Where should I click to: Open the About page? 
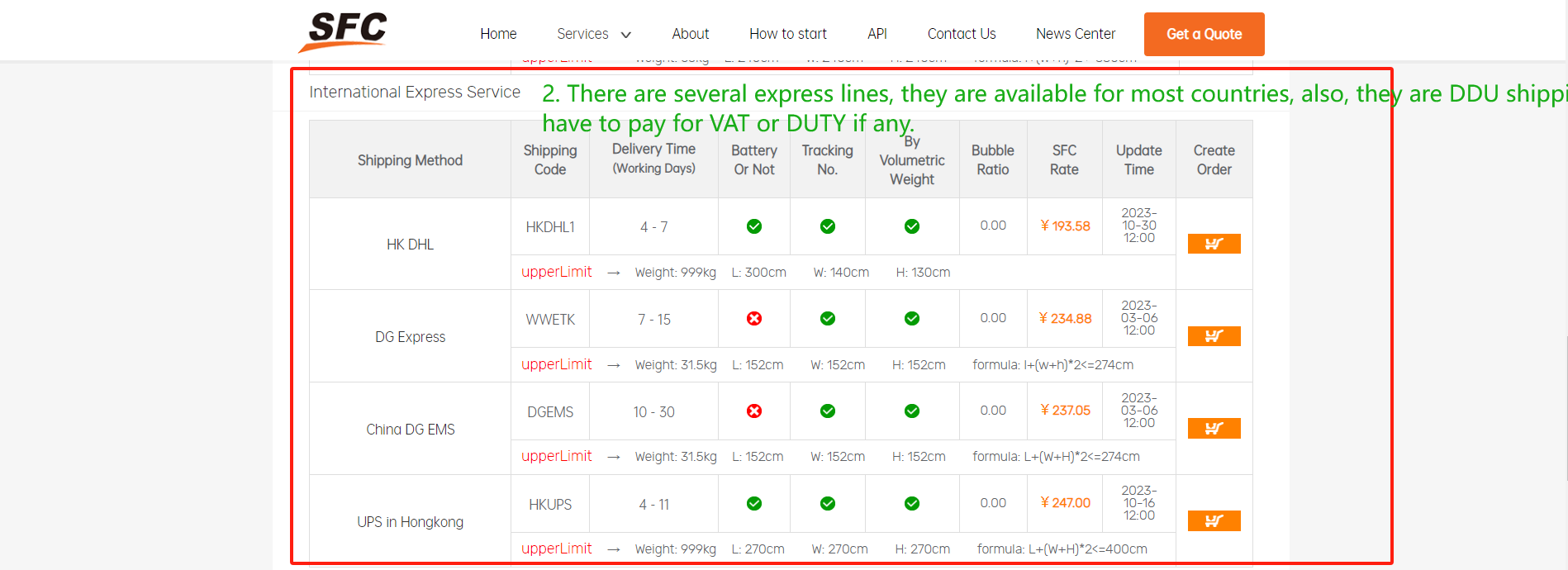click(691, 34)
